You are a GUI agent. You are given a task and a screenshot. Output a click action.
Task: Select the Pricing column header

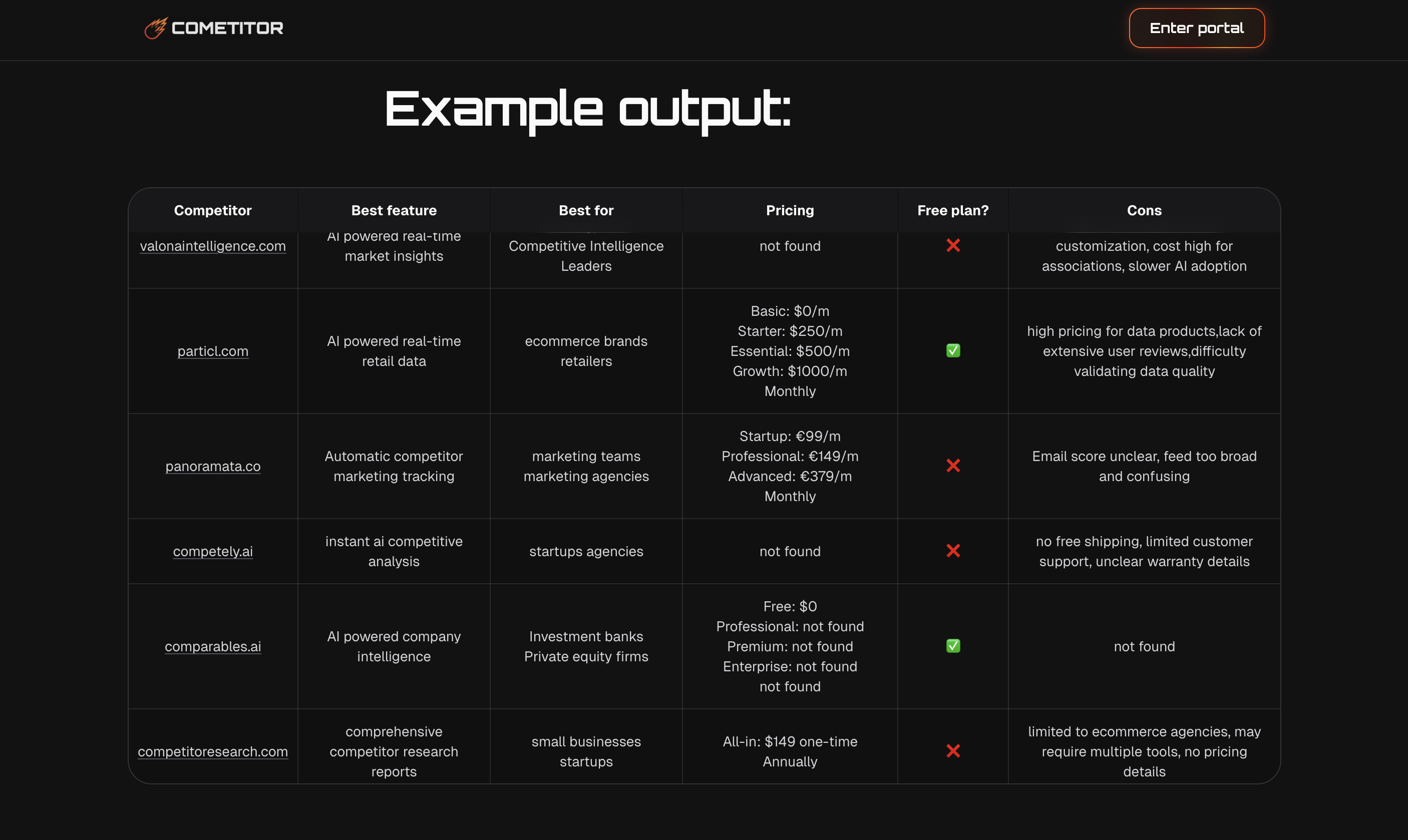point(789,210)
